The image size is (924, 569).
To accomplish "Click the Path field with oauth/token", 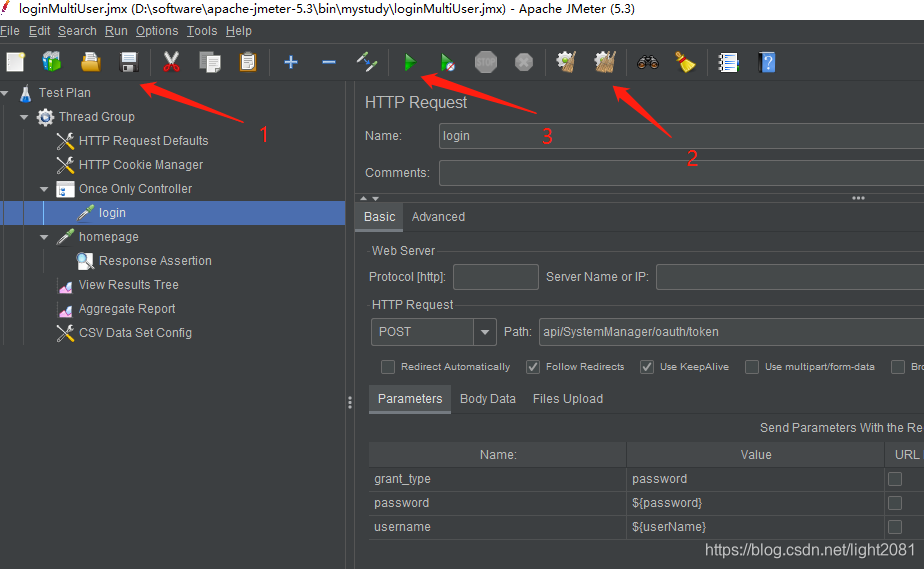I will 731,332.
